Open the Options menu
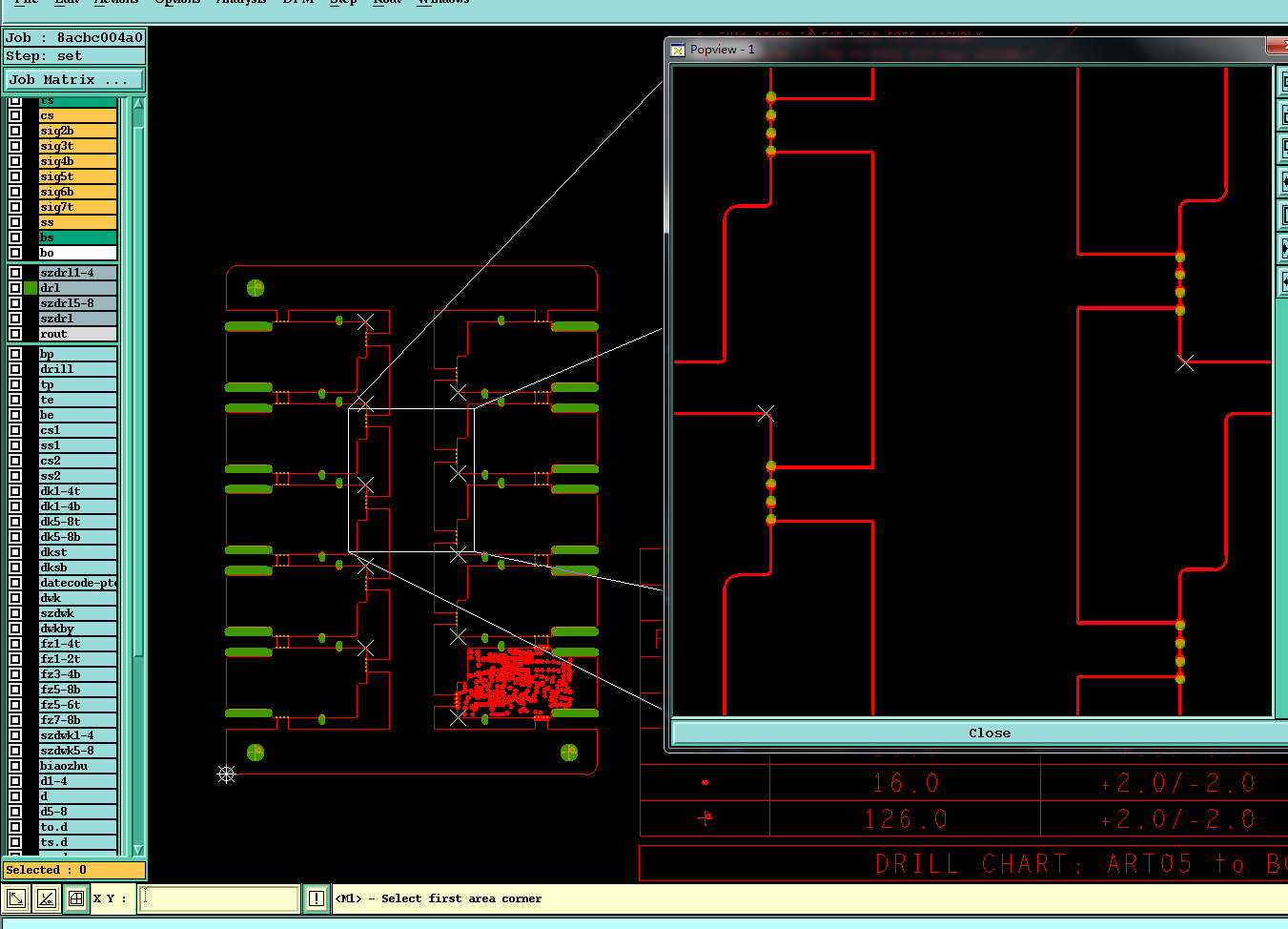The width and height of the screenshot is (1288, 929). pos(177,2)
